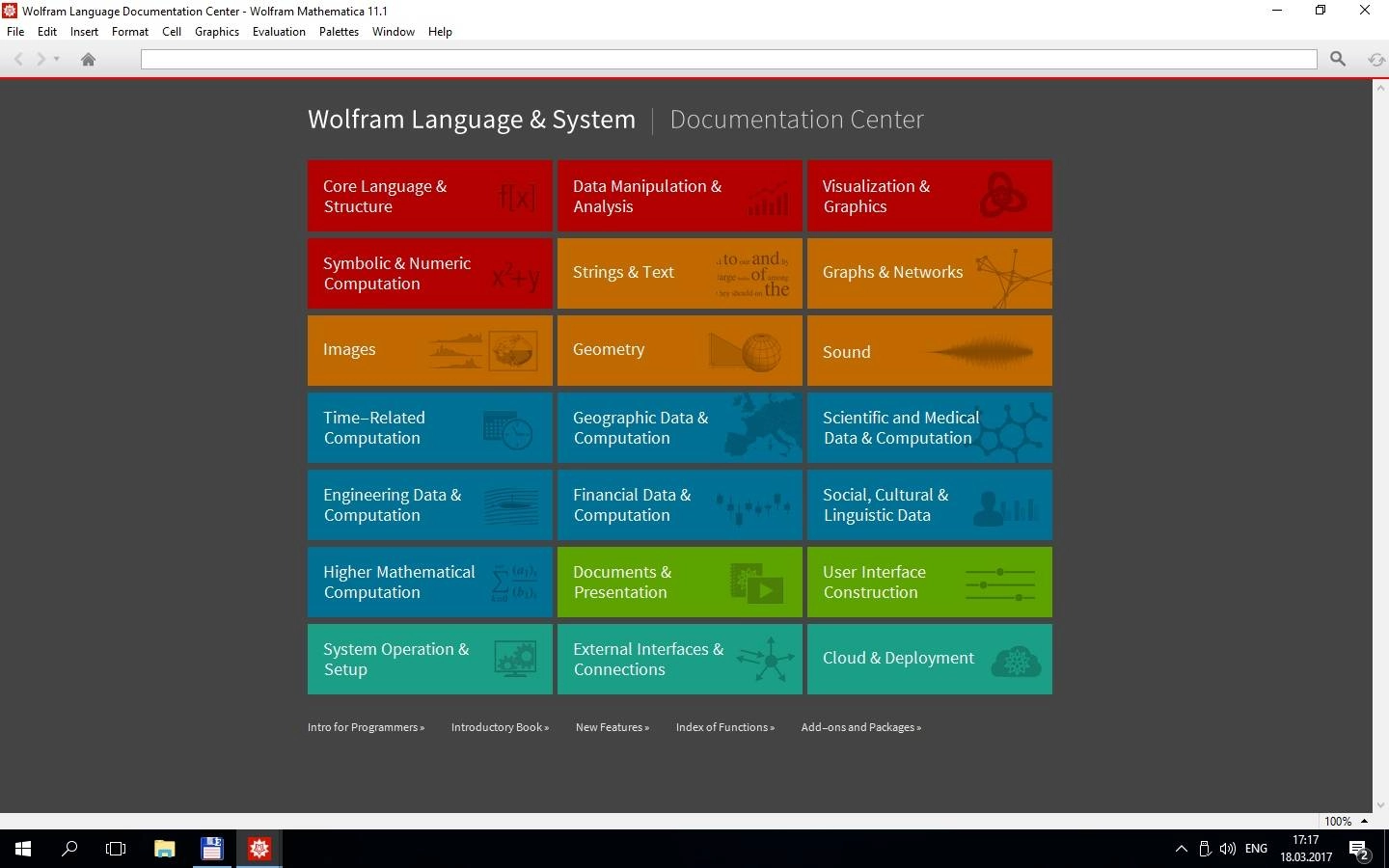Click the ENG language indicator

pos(1256,849)
